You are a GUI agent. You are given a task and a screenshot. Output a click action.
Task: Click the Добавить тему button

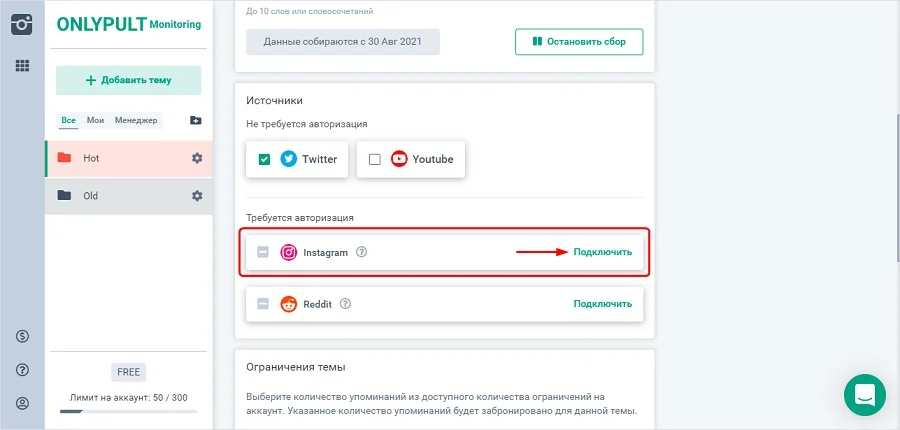click(x=129, y=80)
